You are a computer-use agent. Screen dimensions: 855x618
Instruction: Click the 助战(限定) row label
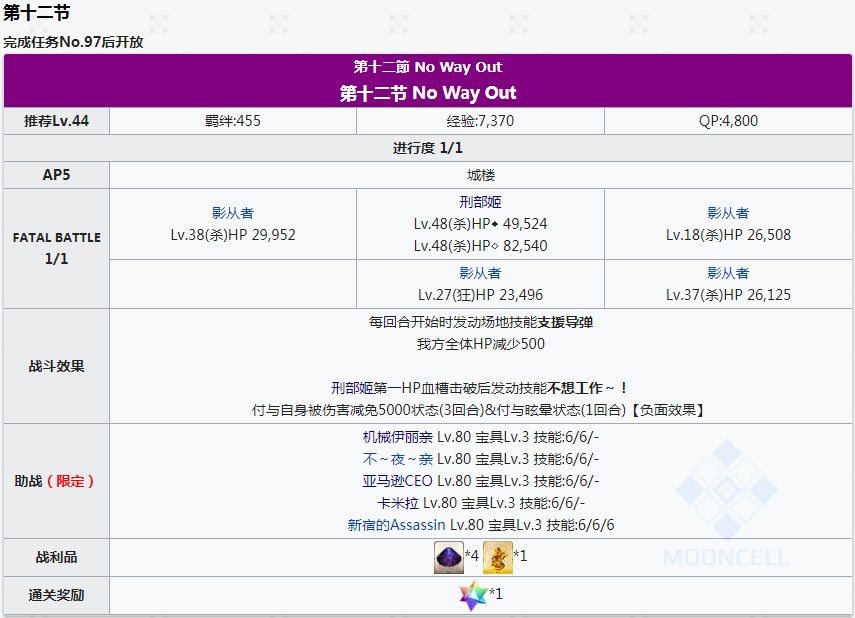click(x=56, y=481)
